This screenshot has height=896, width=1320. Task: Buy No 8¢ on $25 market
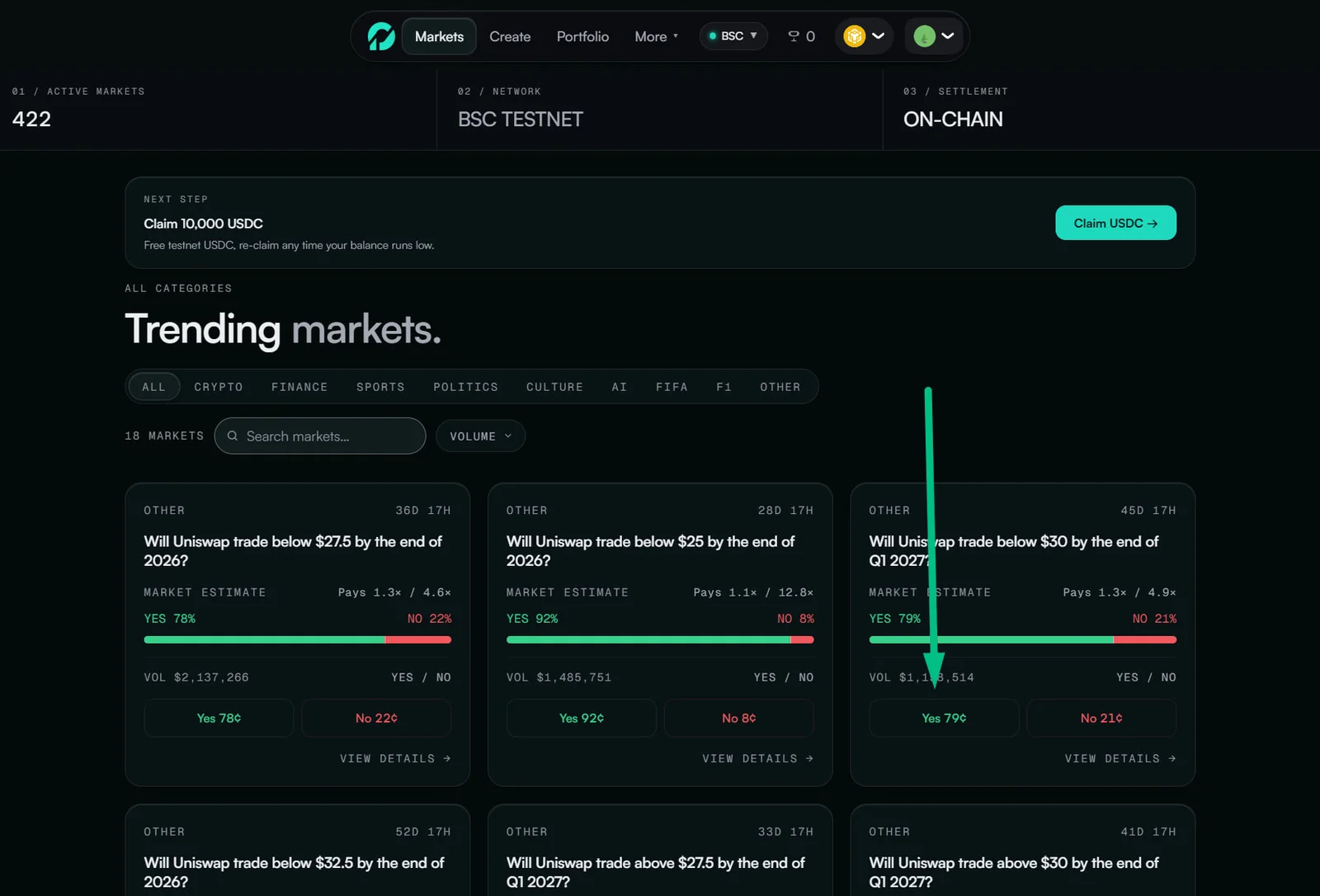pos(739,718)
